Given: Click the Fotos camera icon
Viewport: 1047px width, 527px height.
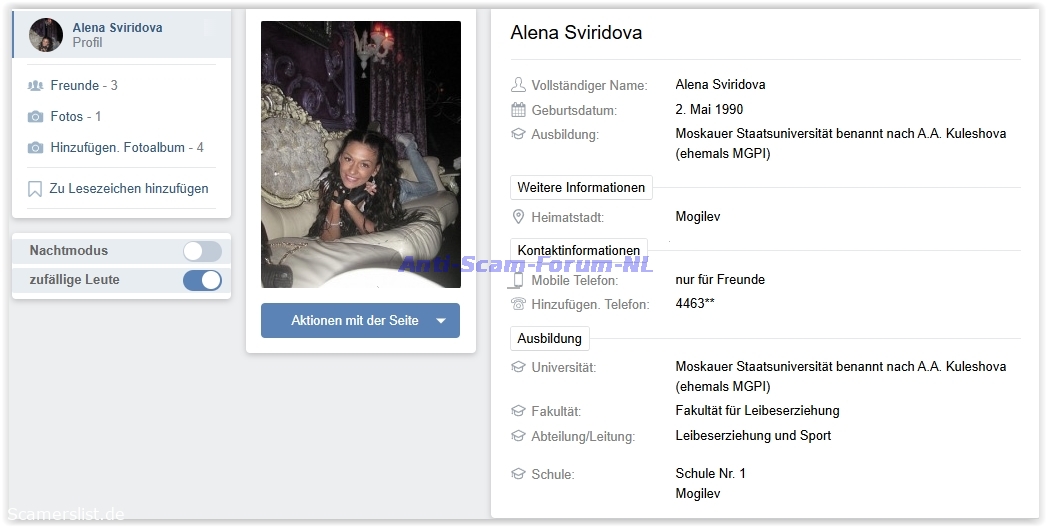Looking at the screenshot, I should tap(36, 117).
